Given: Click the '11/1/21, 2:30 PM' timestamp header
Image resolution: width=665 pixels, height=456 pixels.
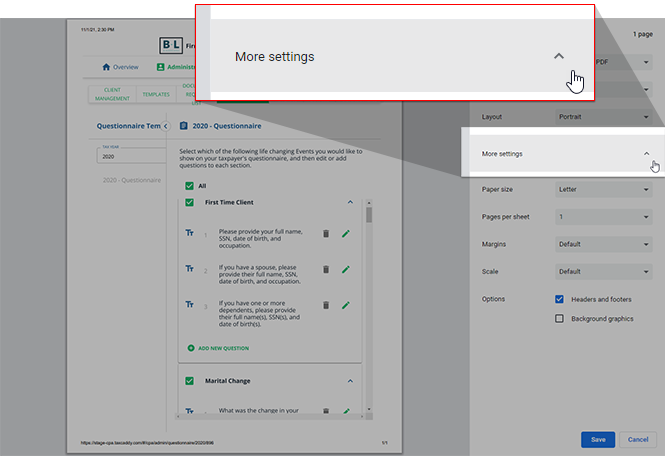Looking at the screenshot, I should click(98, 30).
